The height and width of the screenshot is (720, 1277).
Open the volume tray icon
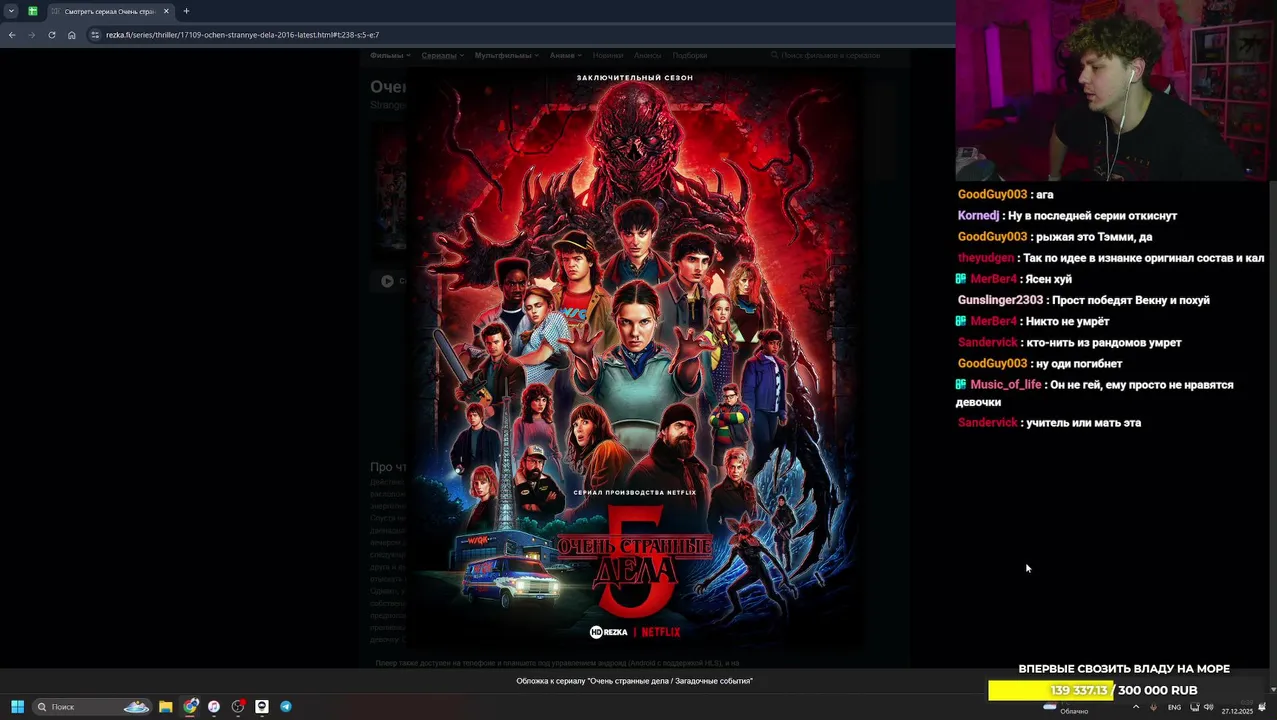(1208, 707)
